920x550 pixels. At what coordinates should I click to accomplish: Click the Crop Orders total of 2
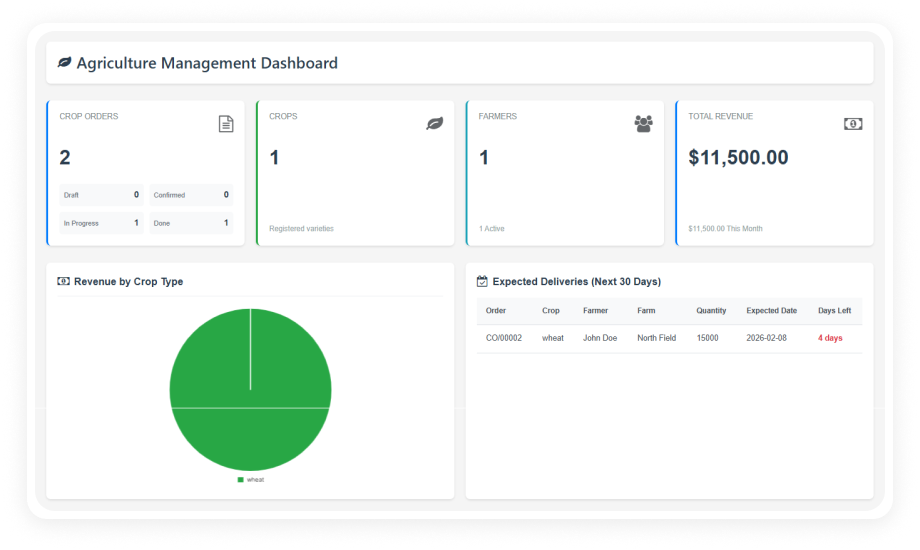click(x=65, y=157)
